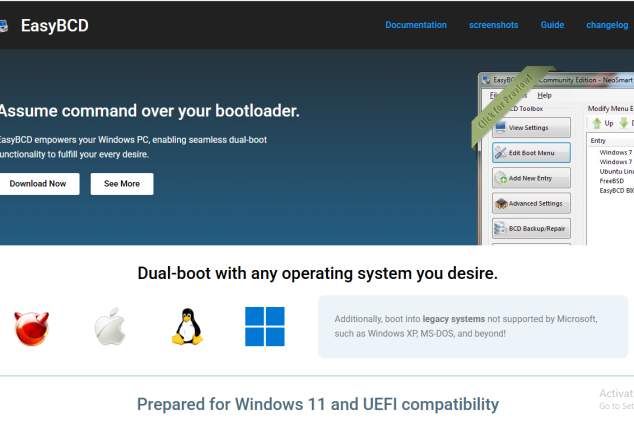
Task: Click the EasyBCD site title
Action: [55, 25]
